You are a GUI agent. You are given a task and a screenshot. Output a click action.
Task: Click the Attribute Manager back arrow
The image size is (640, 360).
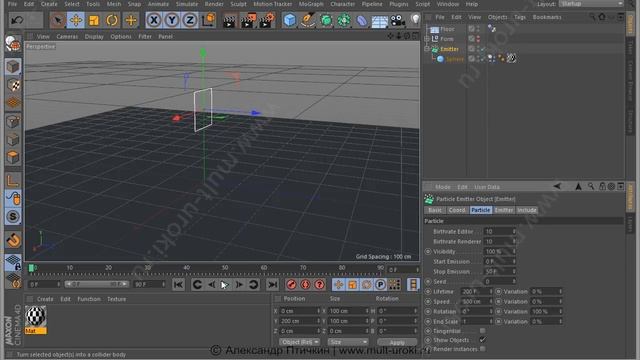[557, 187]
